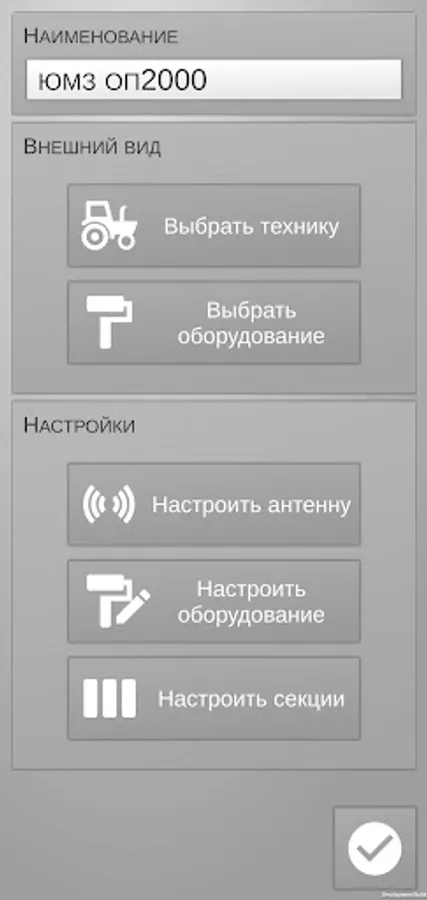Click the word оборудование under Выбрать

[x=251, y=336]
